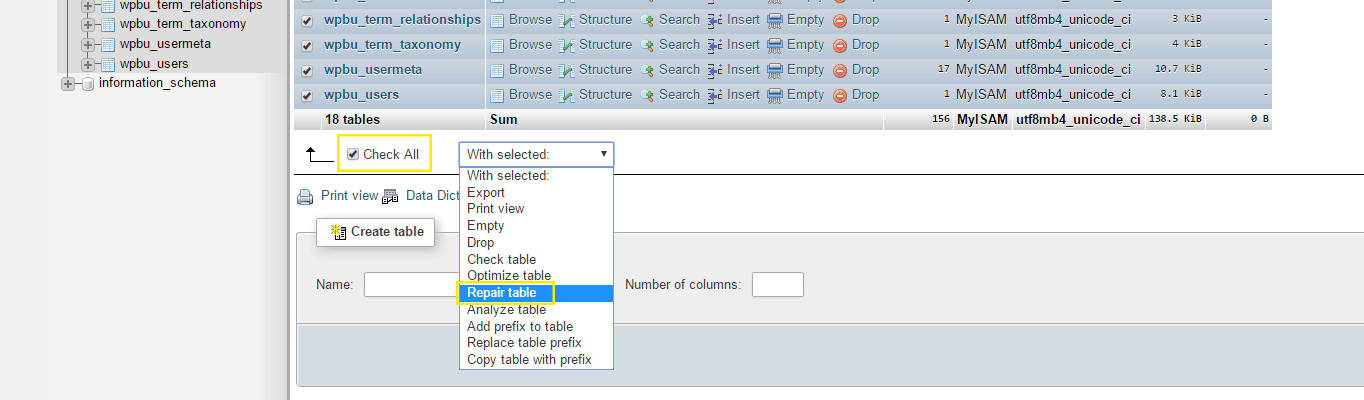Uncheck the wpbu_users table checkbox

pyautogui.click(x=307, y=95)
